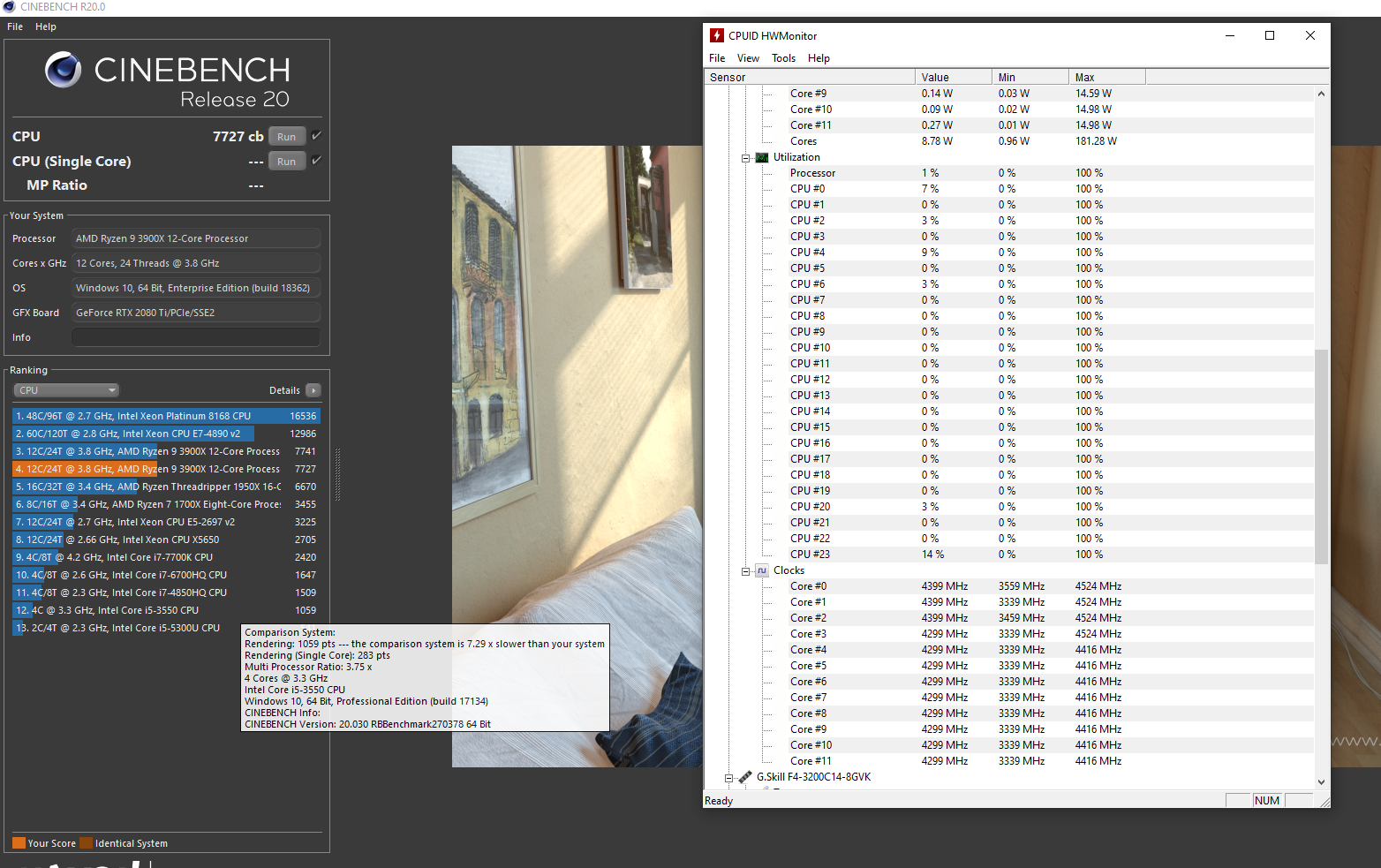Select ranking row Ryzen Threadripper 1950X
The height and width of the screenshot is (868, 1381).
click(x=166, y=487)
